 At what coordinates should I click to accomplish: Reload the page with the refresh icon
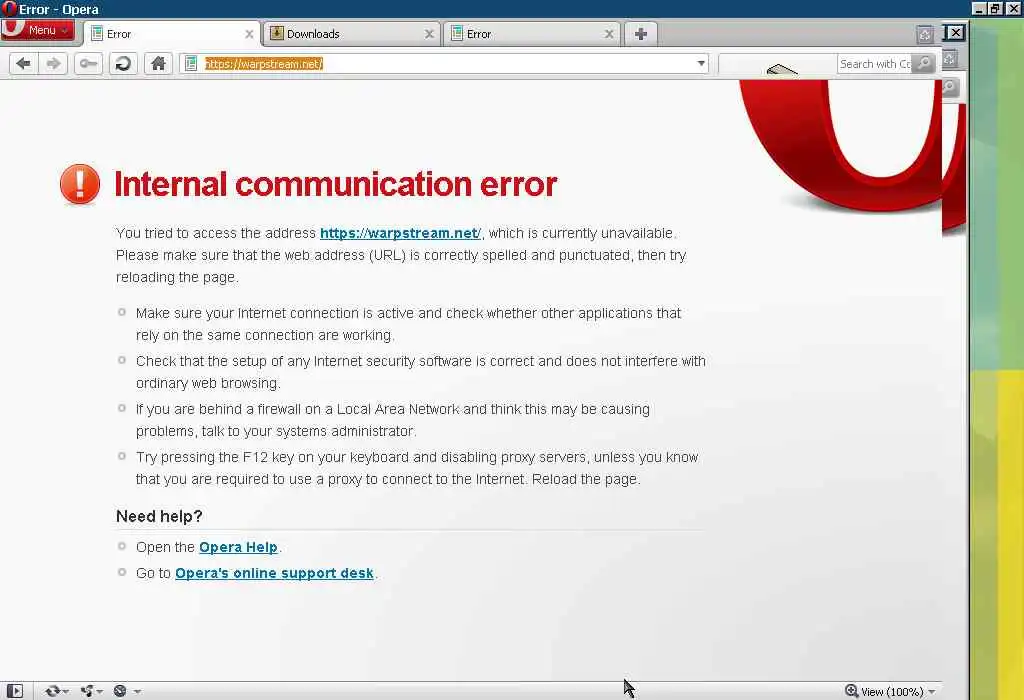click(123, 63)
